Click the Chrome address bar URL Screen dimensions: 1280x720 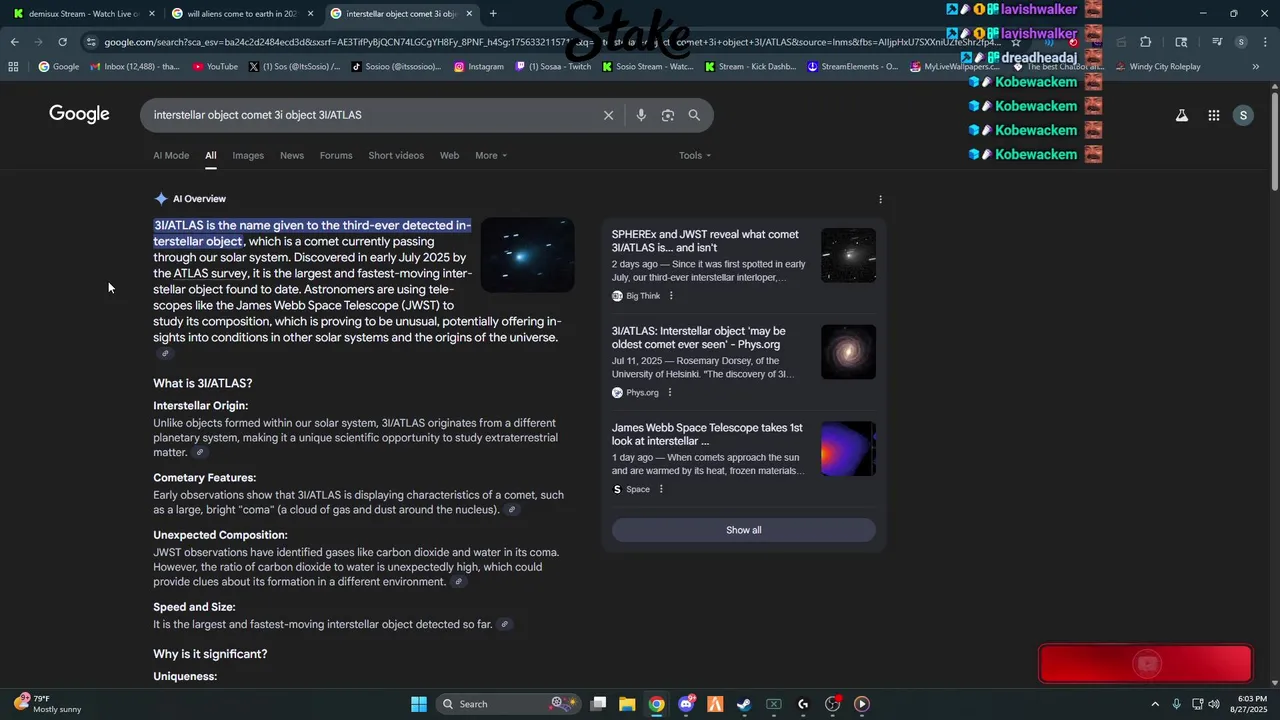click(x=550, y=42)
